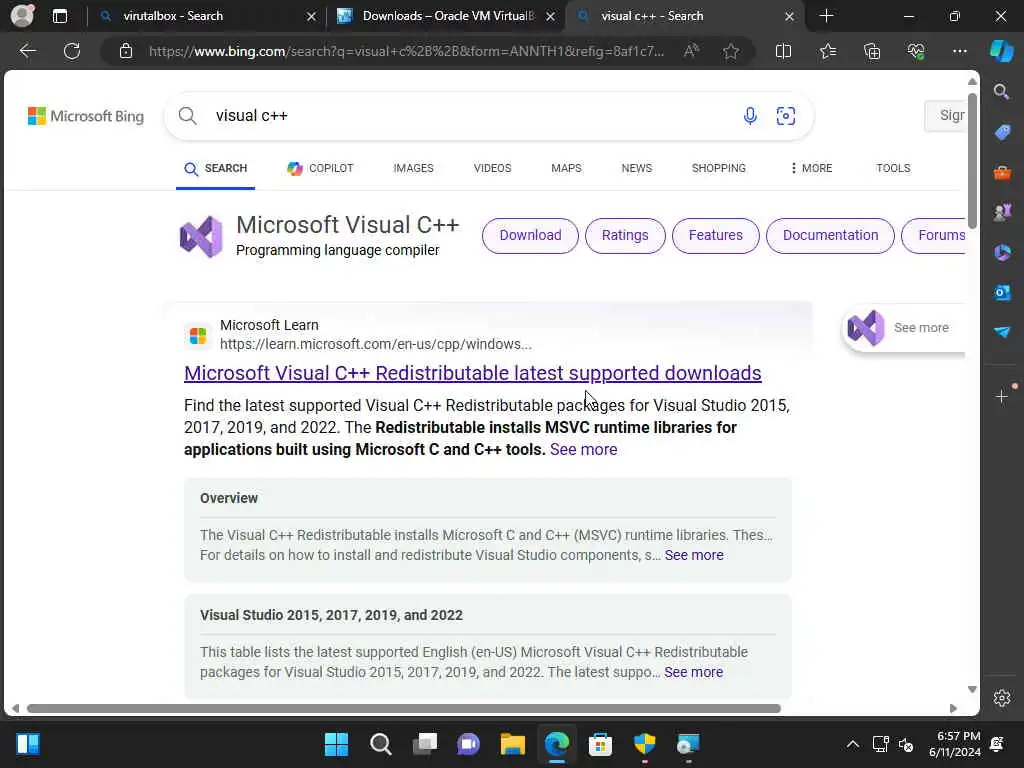1024x768 pixels.
Task: Select the VIDEOS search tab
Action: [492, 168]
